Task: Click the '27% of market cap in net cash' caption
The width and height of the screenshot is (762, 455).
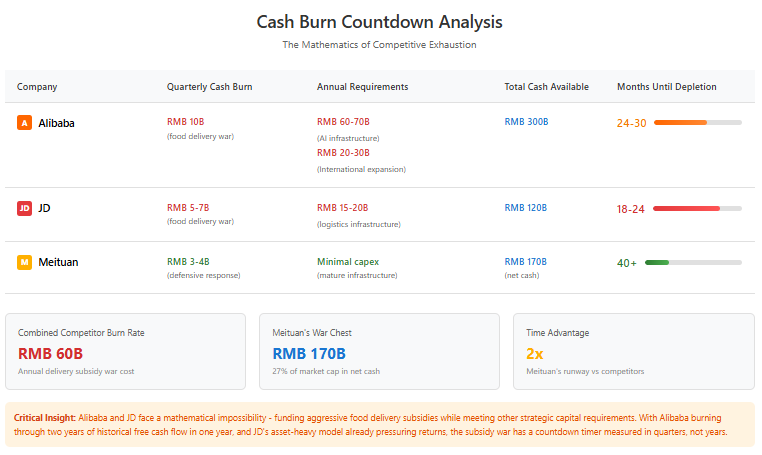Action: click(326, 371)
